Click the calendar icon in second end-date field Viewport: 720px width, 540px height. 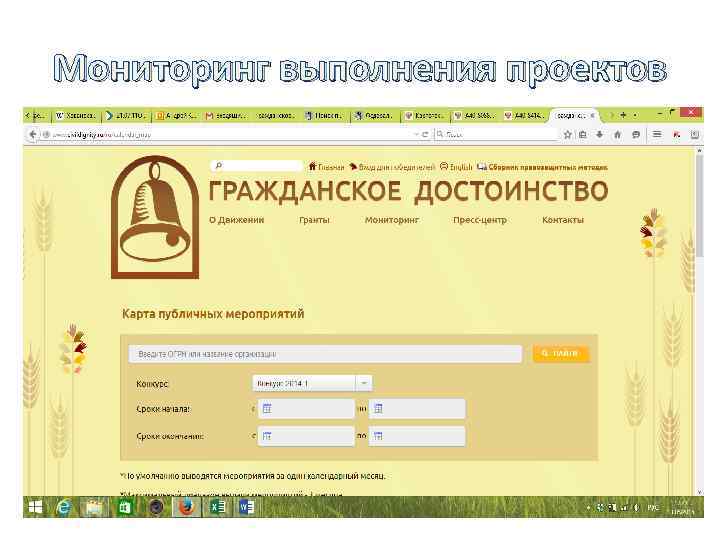point(378,436)
